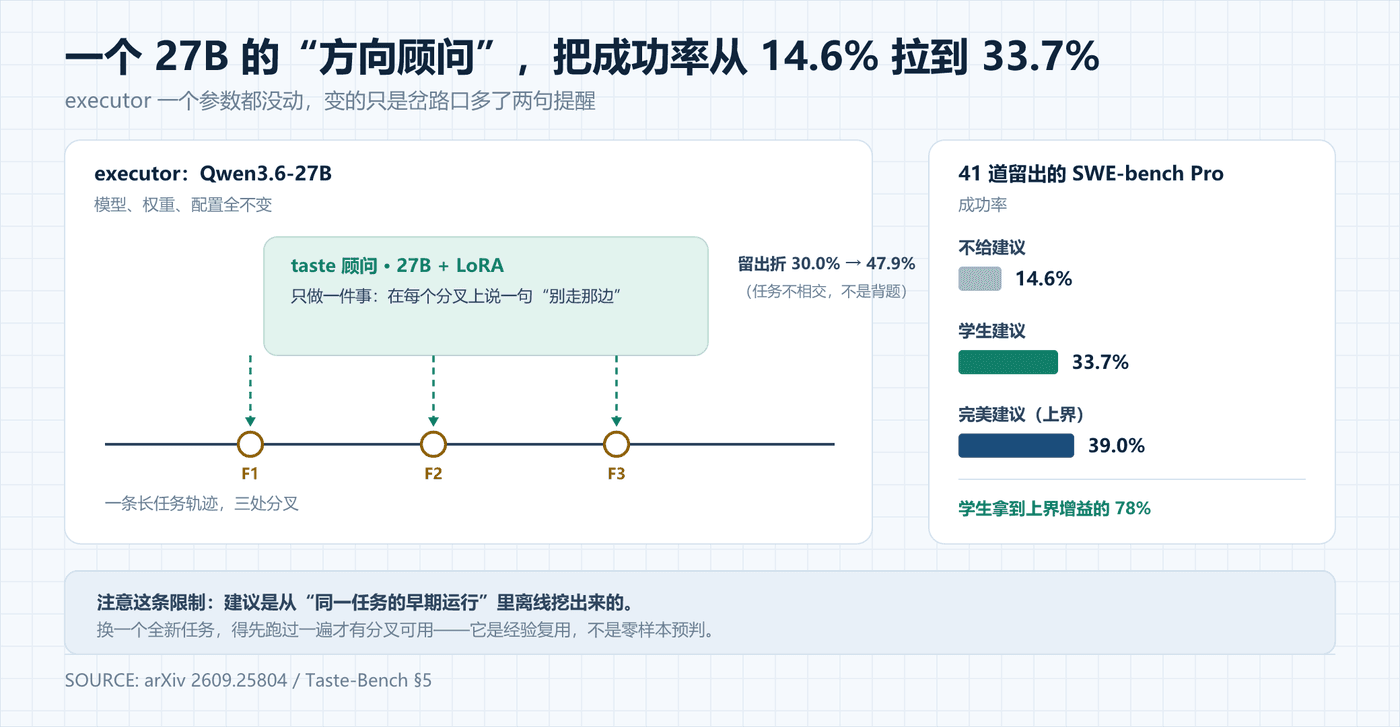Click the F2 fork circle on the timeline

(x=433, y=444)
